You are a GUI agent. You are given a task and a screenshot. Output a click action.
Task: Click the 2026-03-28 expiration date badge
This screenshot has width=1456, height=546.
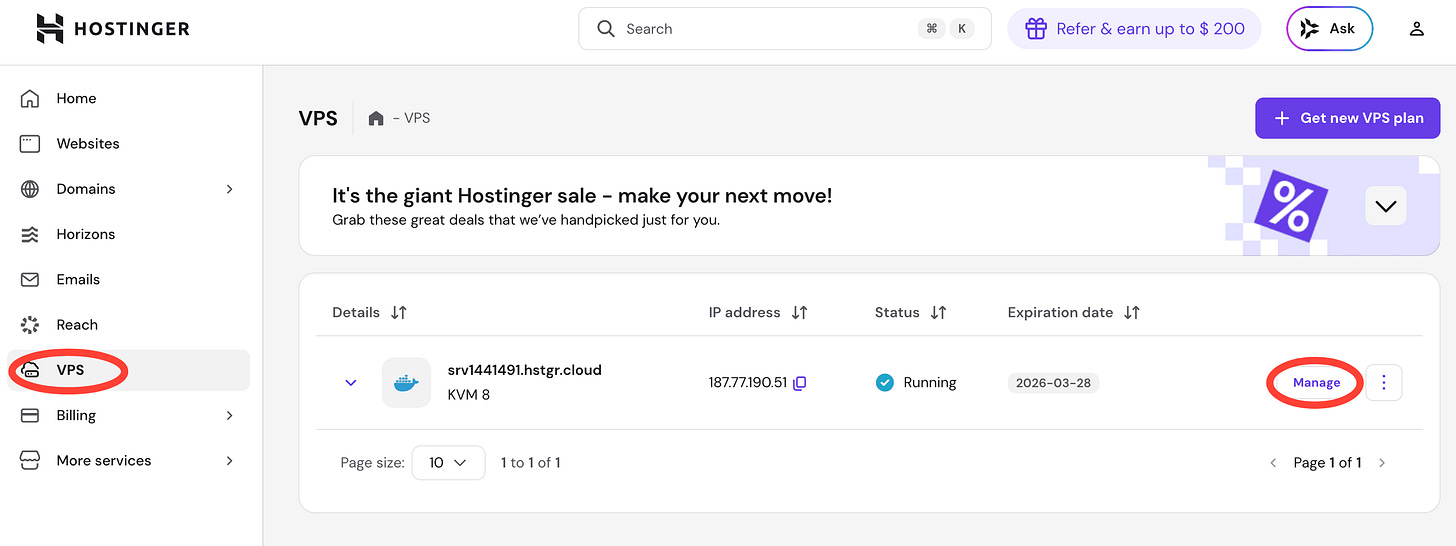(x=1053, y=382)
